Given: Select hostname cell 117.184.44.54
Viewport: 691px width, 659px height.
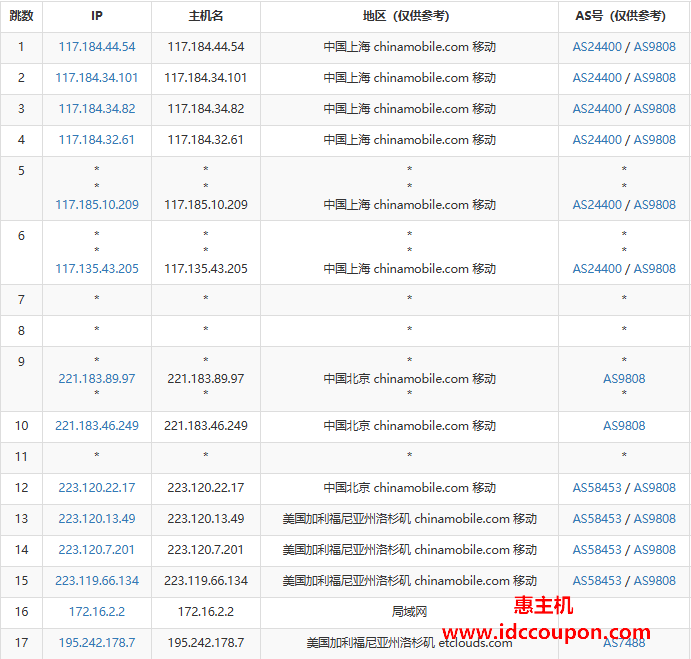Looking at the screenshot, I should pyautogui.click(x=206, y=47).
